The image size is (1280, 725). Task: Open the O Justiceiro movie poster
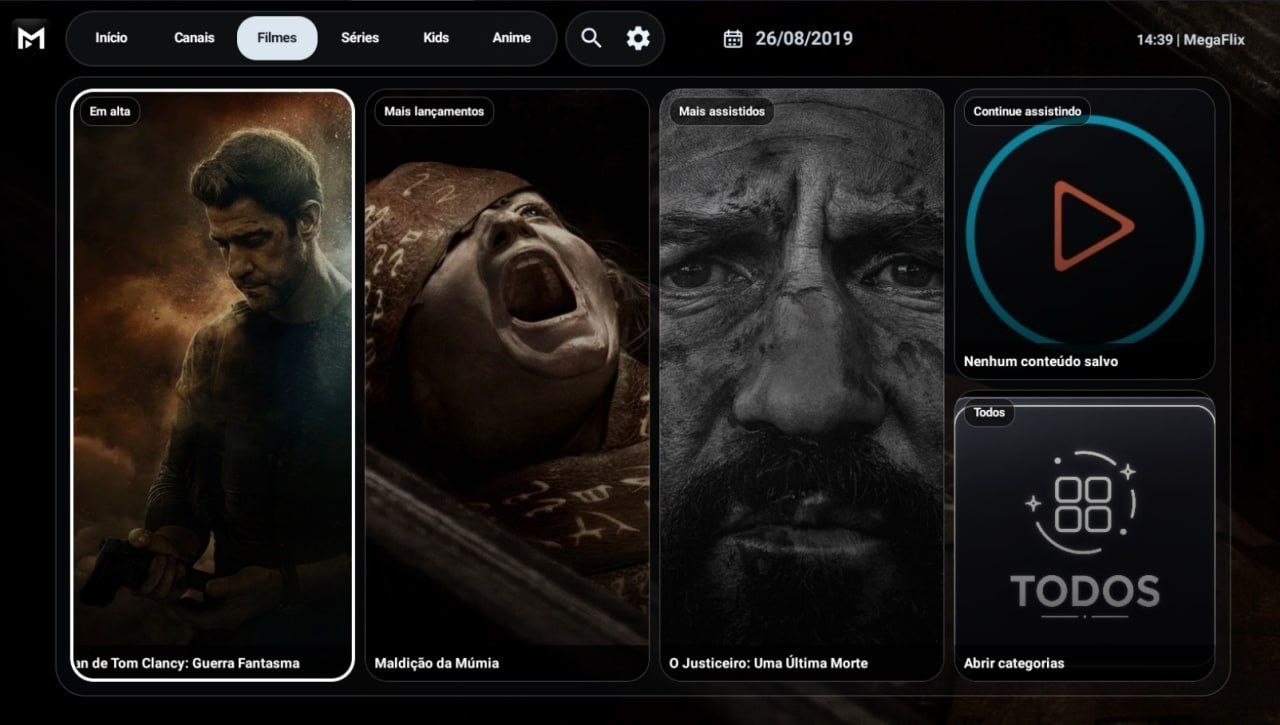point(802,385)
